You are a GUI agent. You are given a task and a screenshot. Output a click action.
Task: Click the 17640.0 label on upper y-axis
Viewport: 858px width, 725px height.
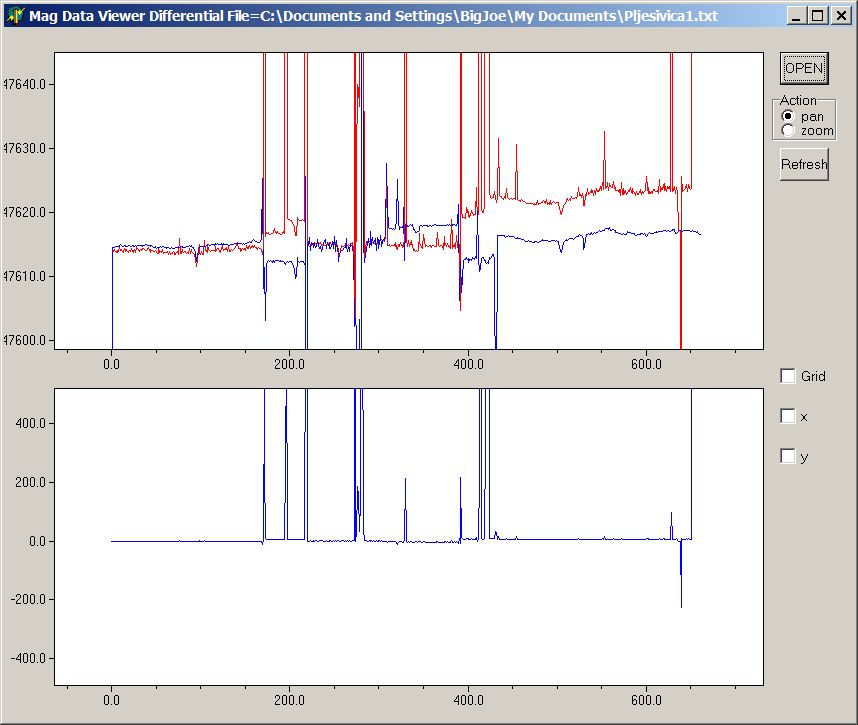click(x=25, y=84)
